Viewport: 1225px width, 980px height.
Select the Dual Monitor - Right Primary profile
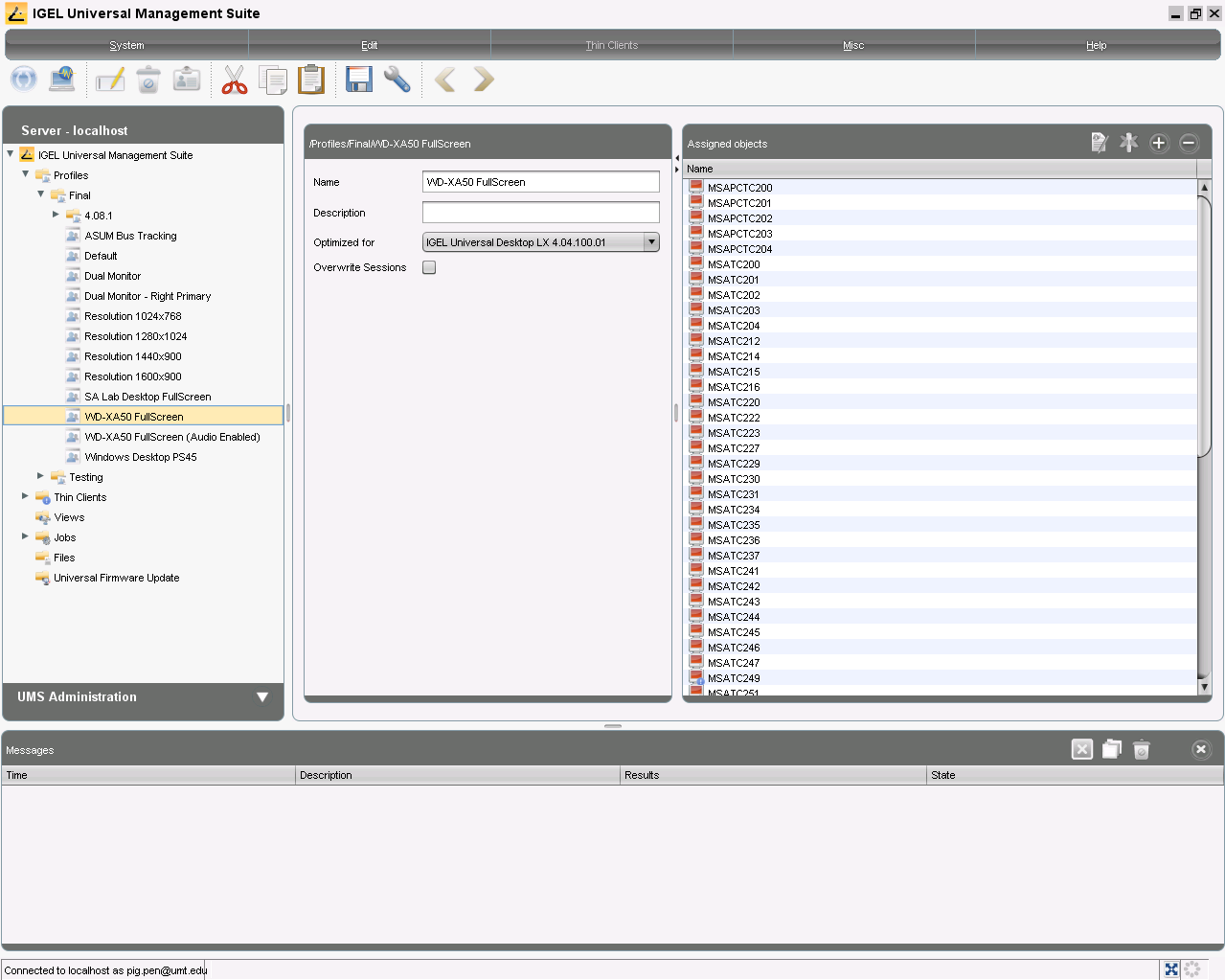[x=147, y=296]
